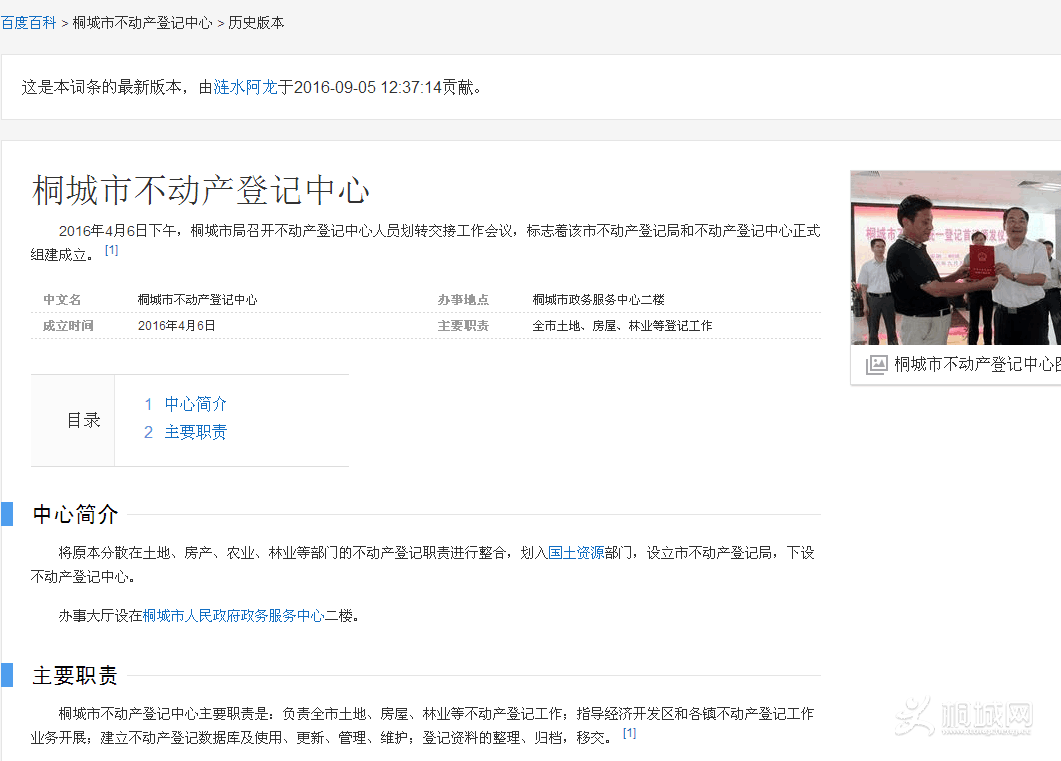
Task: Follow the 国土资源 hyperlink
Action: pos(576,552)
